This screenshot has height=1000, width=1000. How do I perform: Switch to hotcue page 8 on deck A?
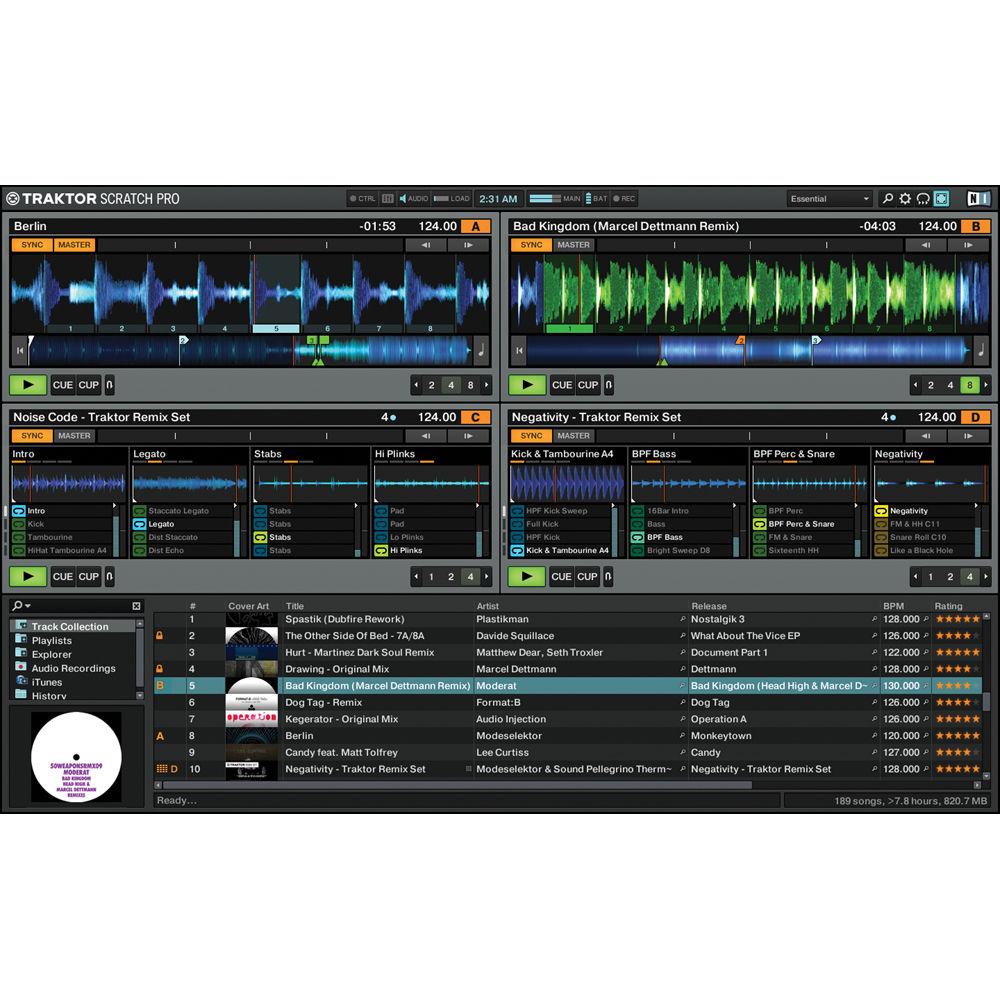(x=469, y=384)
